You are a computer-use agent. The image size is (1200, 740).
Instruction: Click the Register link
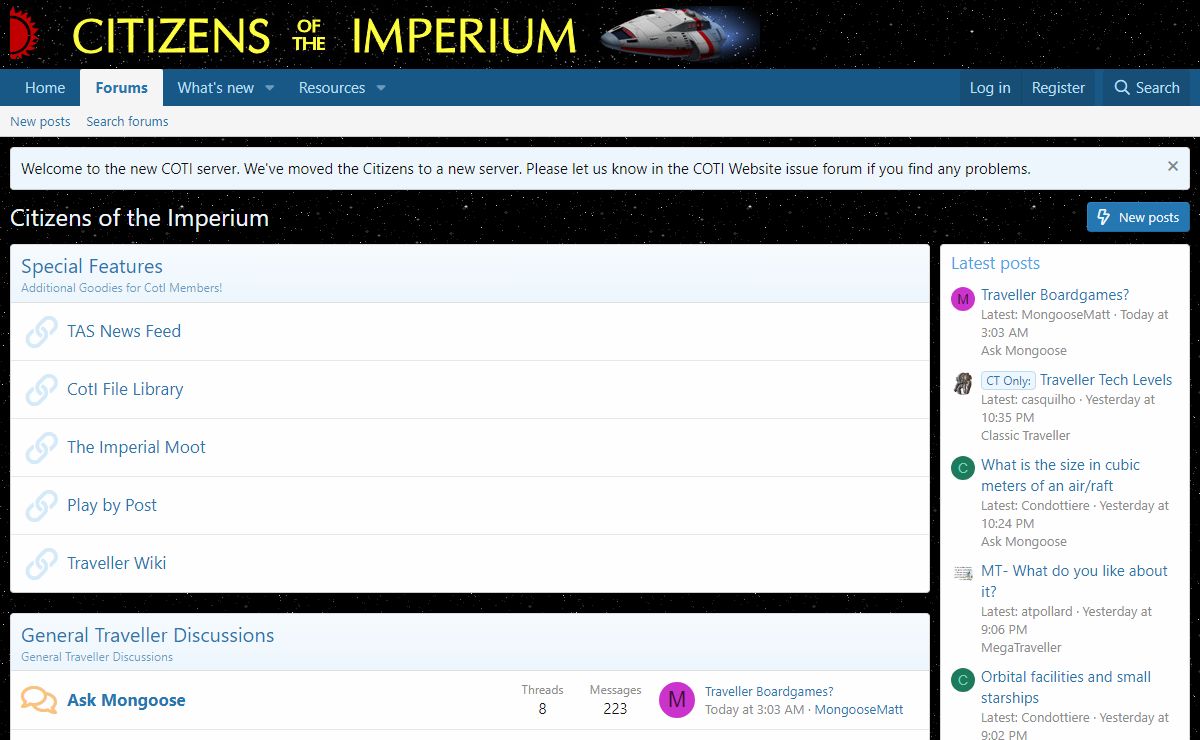(x=1058, y=88)
